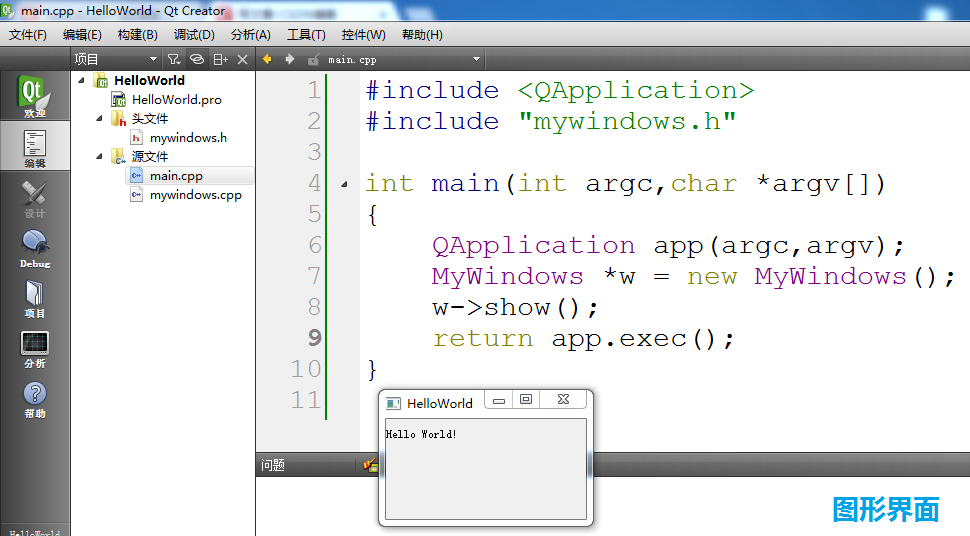Open the Design mode icon
Screen dimensions: 970x536
click(35, 199)
